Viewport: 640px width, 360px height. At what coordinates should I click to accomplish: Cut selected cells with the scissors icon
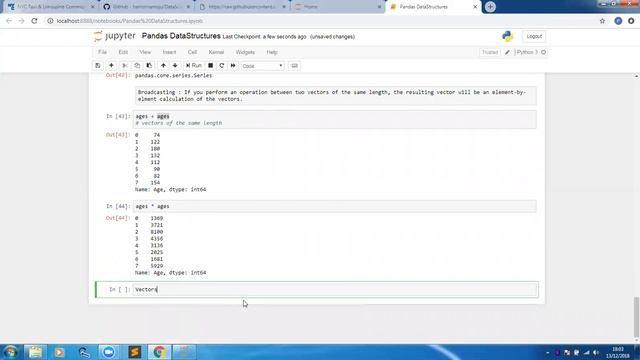(124, 66)
